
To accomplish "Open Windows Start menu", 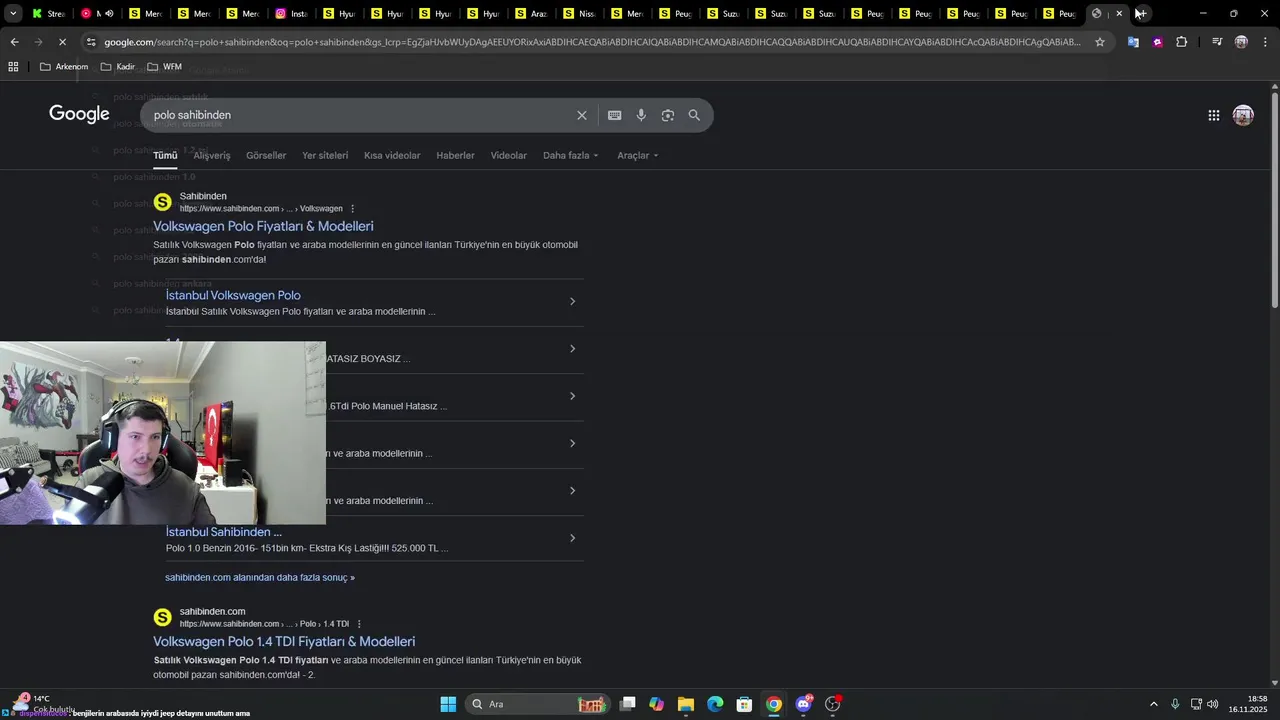I will point(448,704).
